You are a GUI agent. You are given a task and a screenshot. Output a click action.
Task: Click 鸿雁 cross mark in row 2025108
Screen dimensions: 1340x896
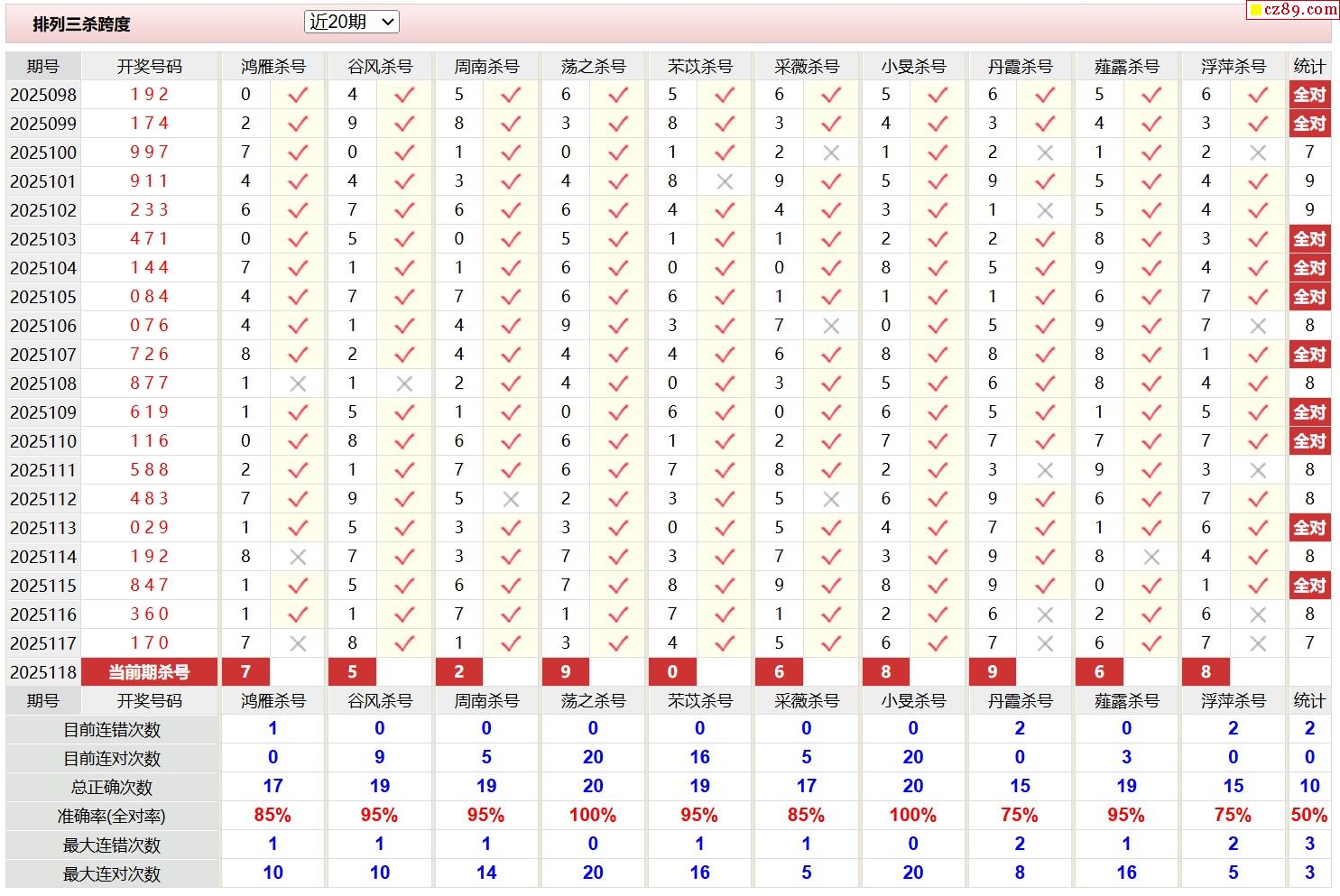point(298,384)
